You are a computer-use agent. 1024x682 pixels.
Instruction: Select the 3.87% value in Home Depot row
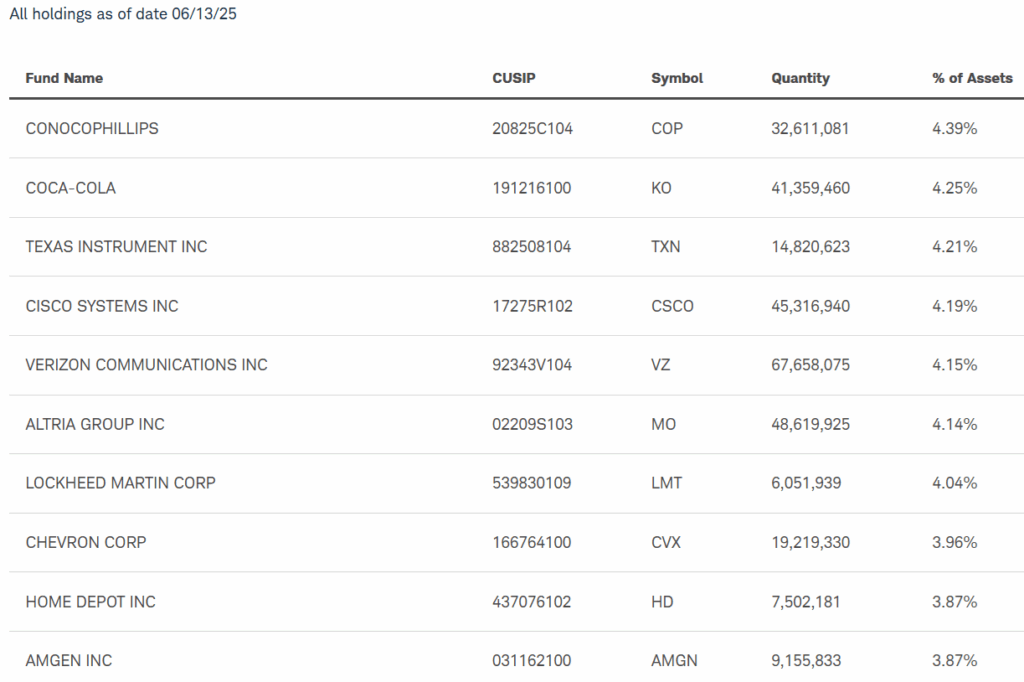point(955,602)
